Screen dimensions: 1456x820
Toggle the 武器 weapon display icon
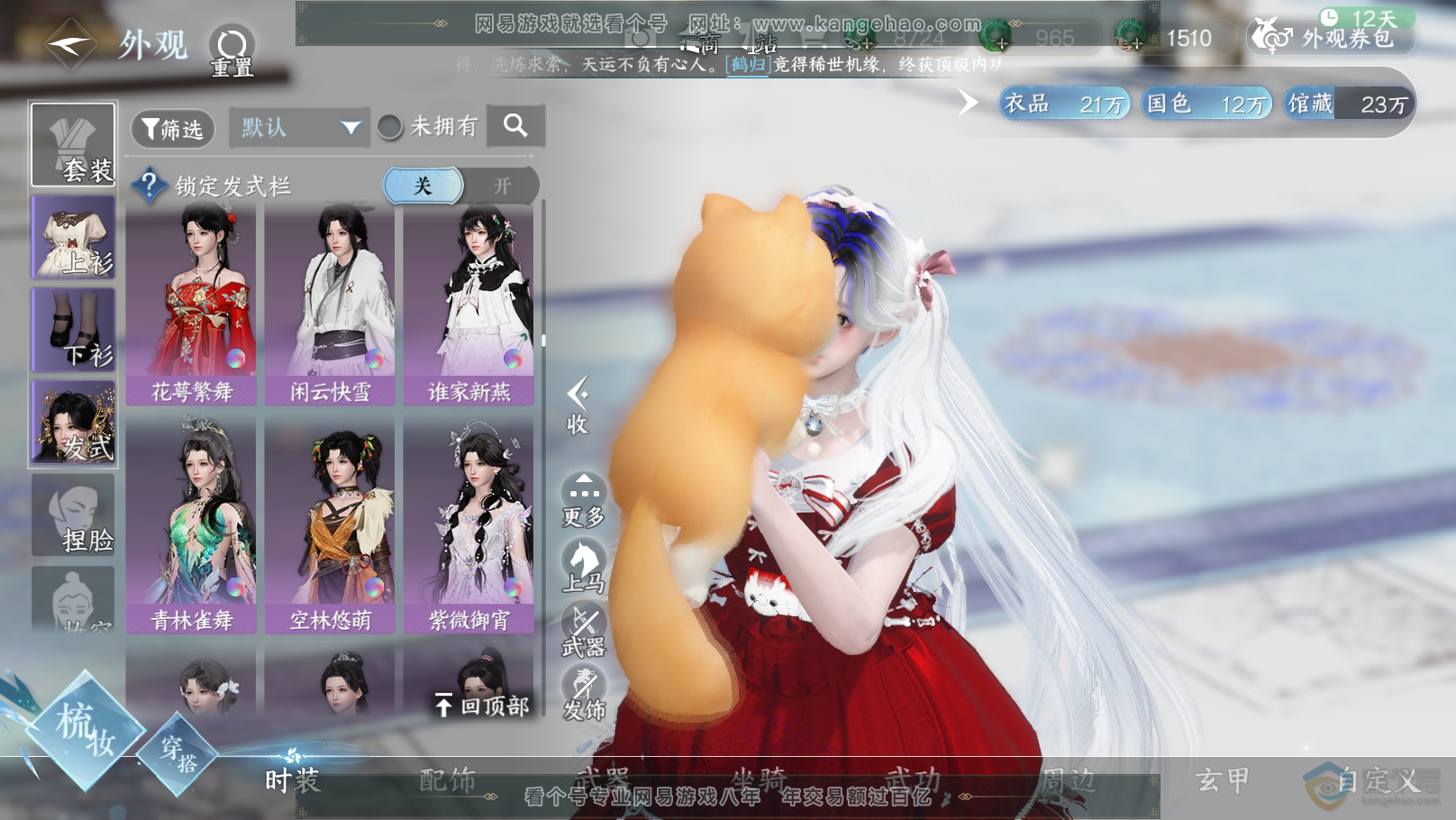pos(584,630)
